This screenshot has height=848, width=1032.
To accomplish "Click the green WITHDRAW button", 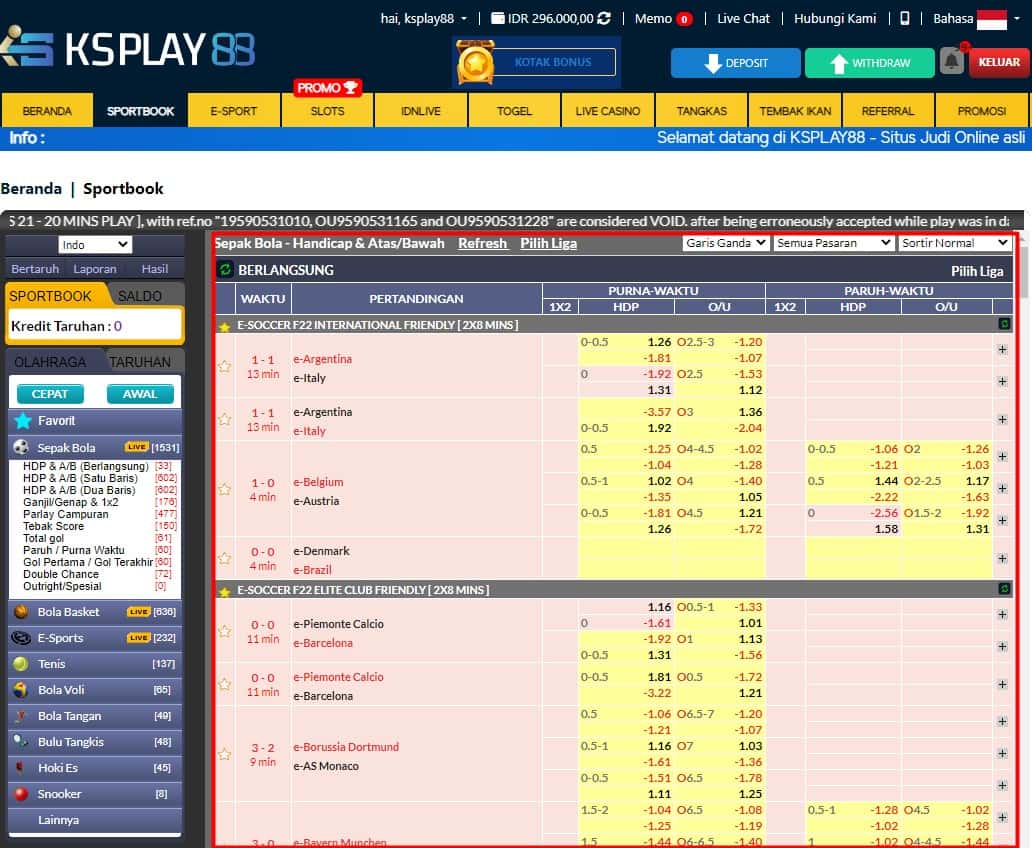I will [869, 63].
